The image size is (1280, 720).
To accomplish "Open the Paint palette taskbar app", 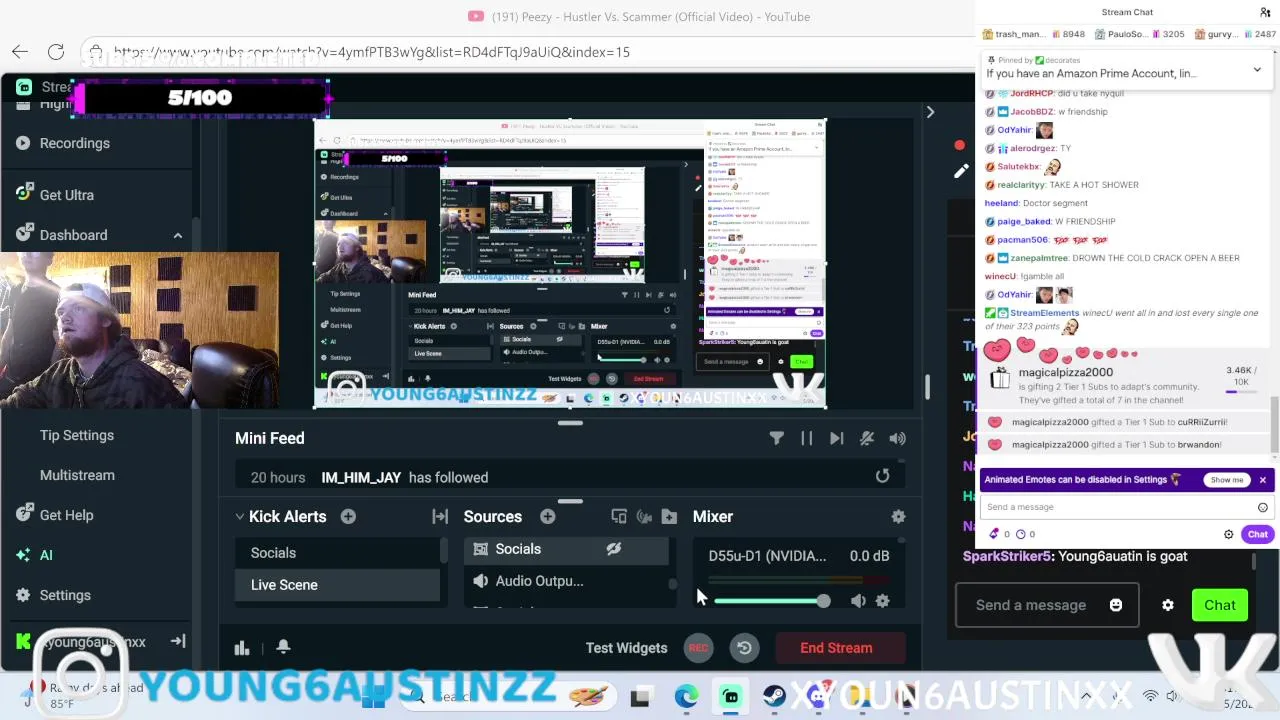I will 588,697.
